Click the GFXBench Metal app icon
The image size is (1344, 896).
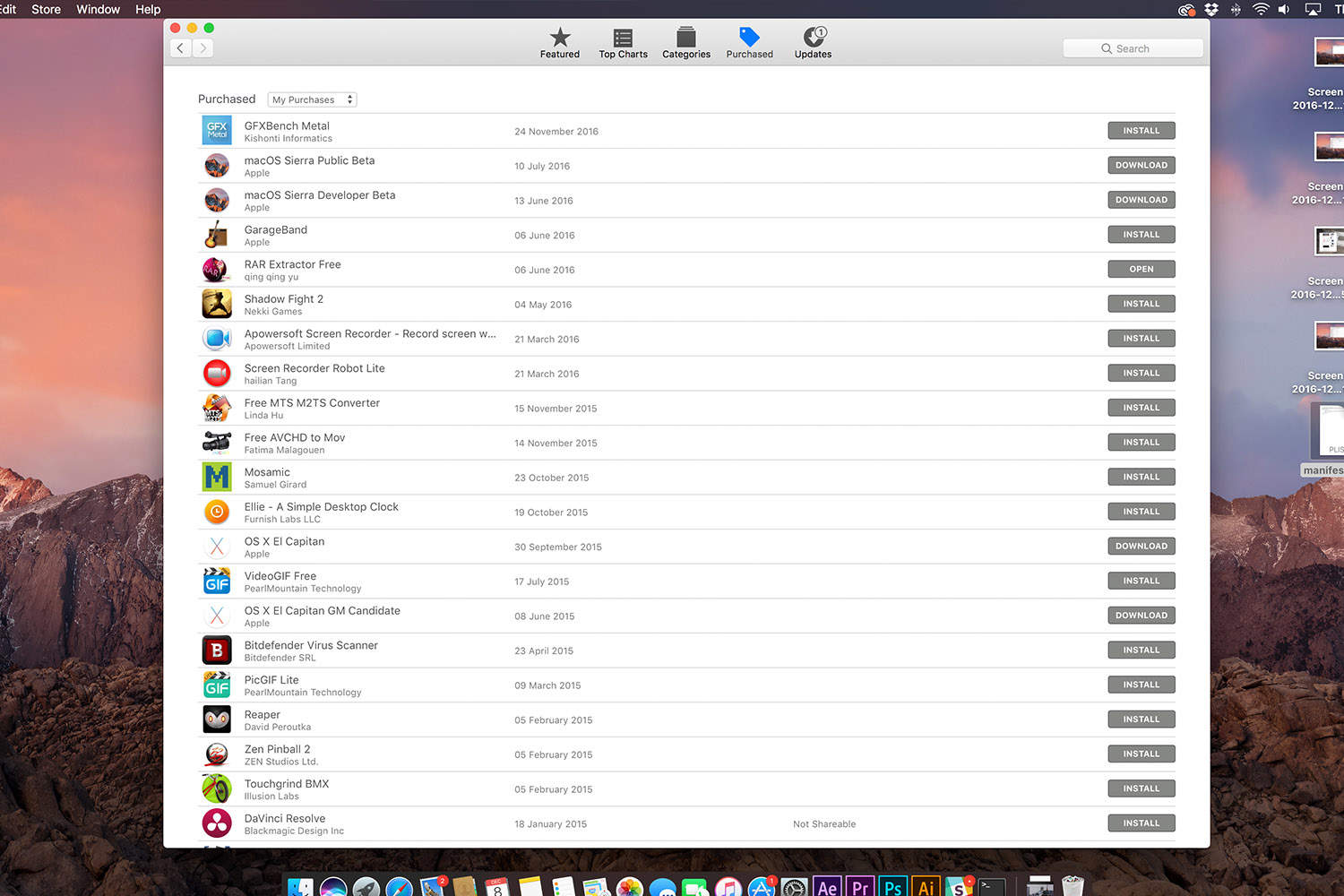pyautogui.click(x=217, y=131)
